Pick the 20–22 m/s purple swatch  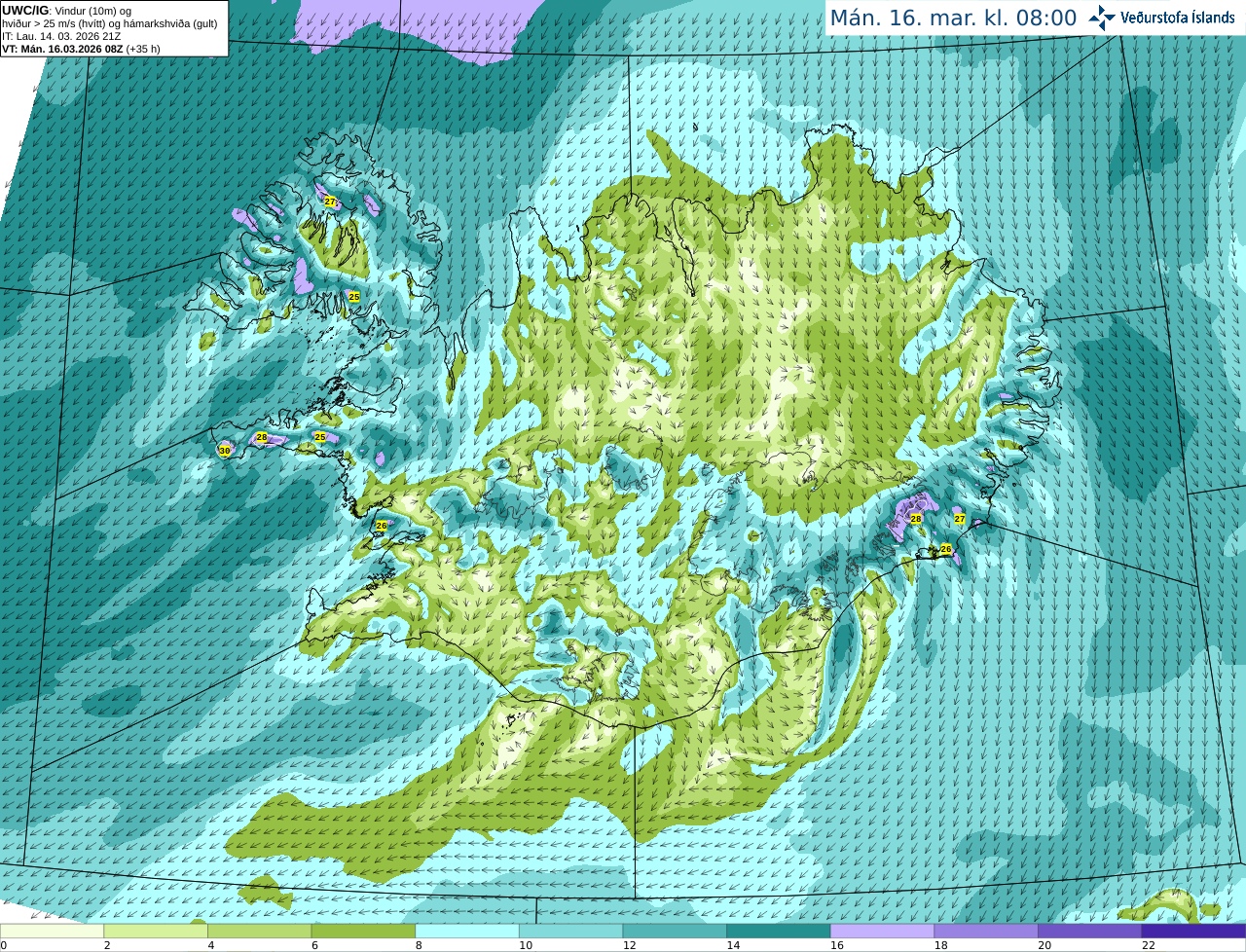pos(1090,931)
